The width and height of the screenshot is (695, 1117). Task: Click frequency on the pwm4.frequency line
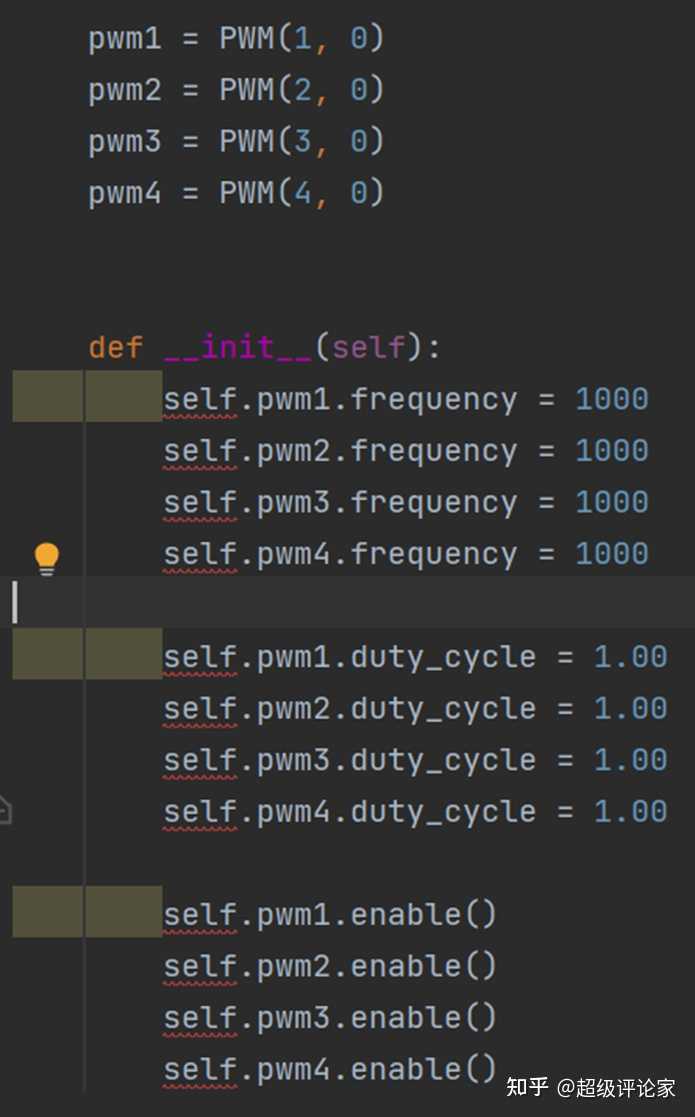click(x=433, y=554)
